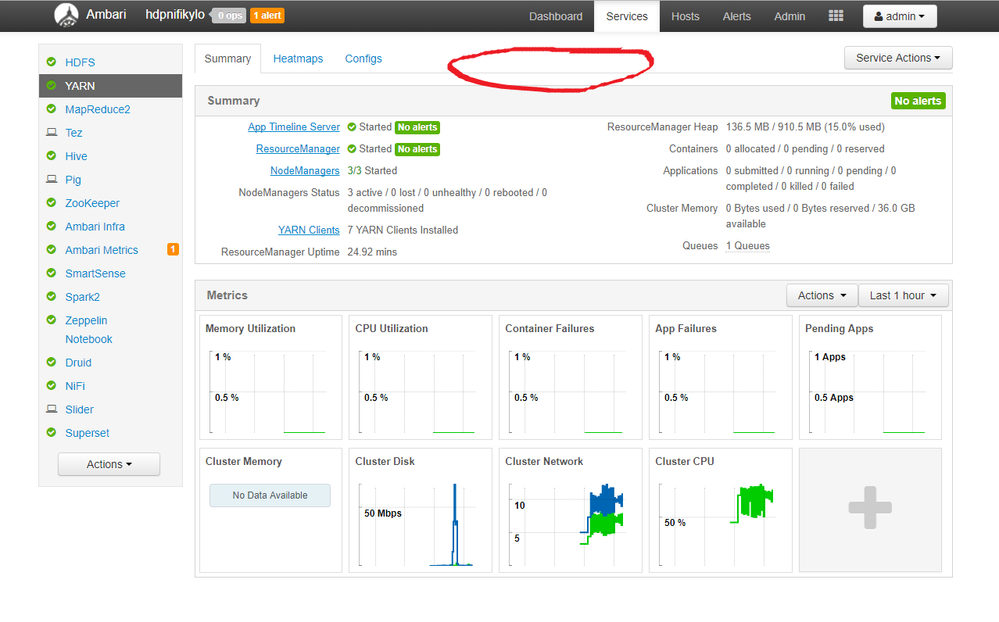
Task: Select the Summary tab
Action: pyautogui.click(x=227, y=59)
